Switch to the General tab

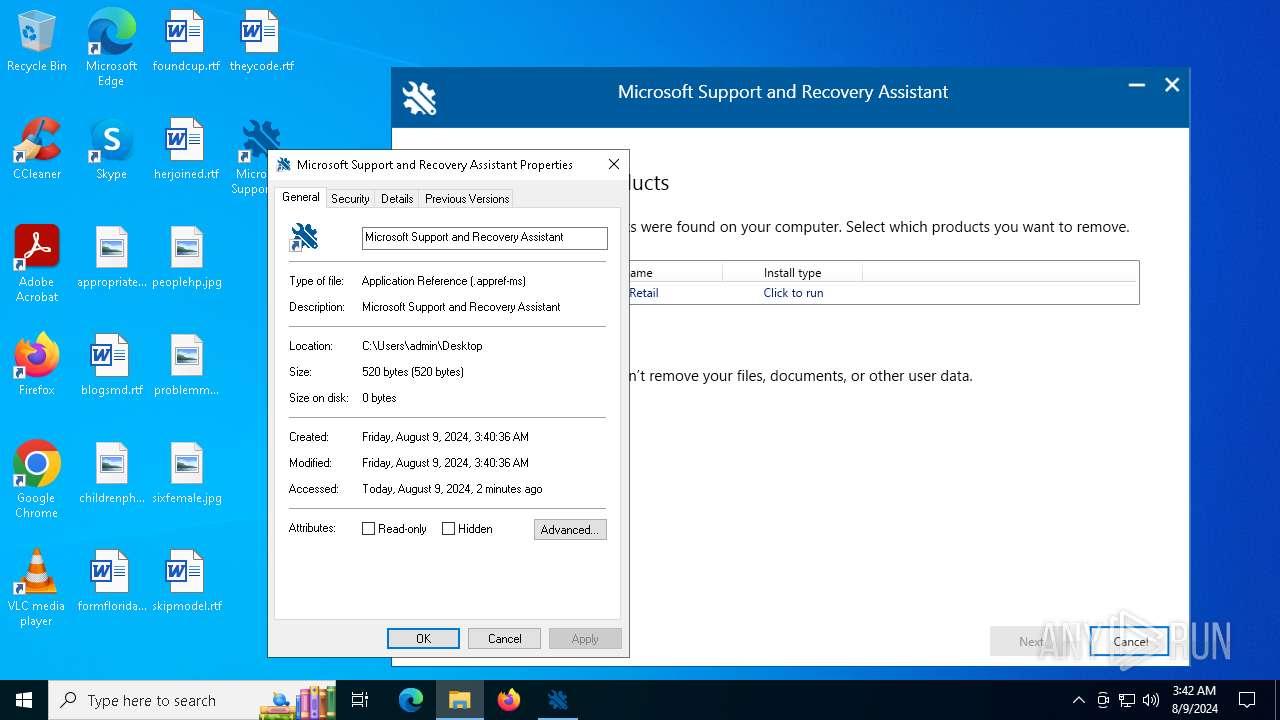(300, 197)
